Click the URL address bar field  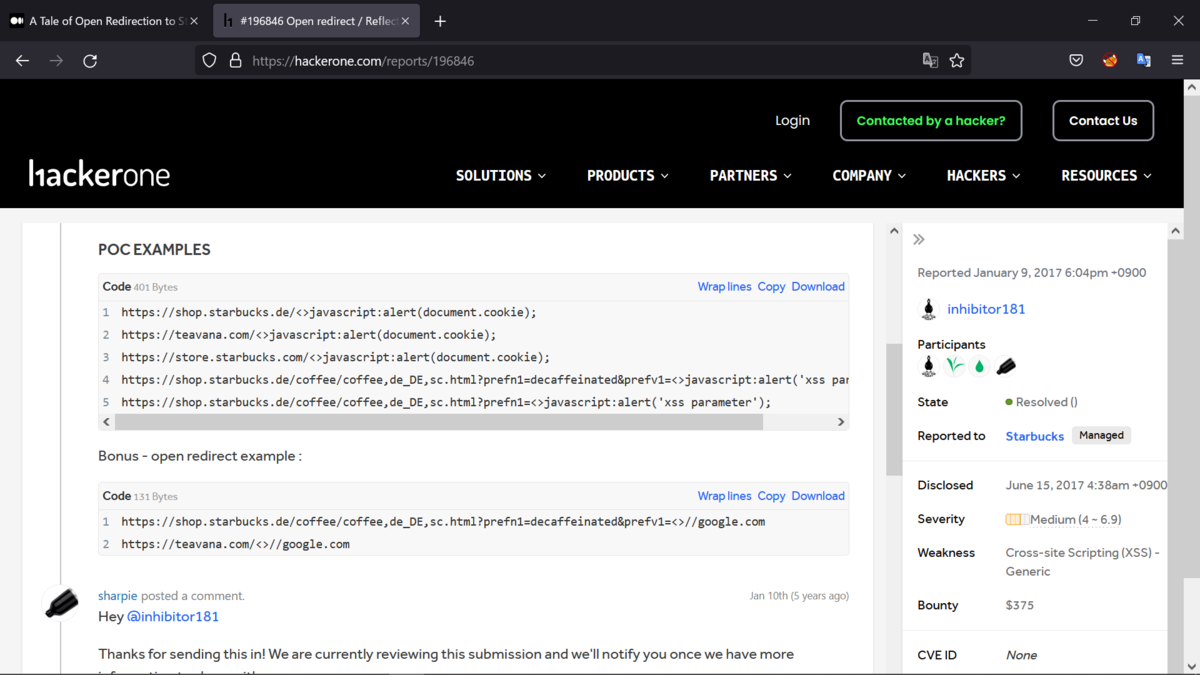584,61
